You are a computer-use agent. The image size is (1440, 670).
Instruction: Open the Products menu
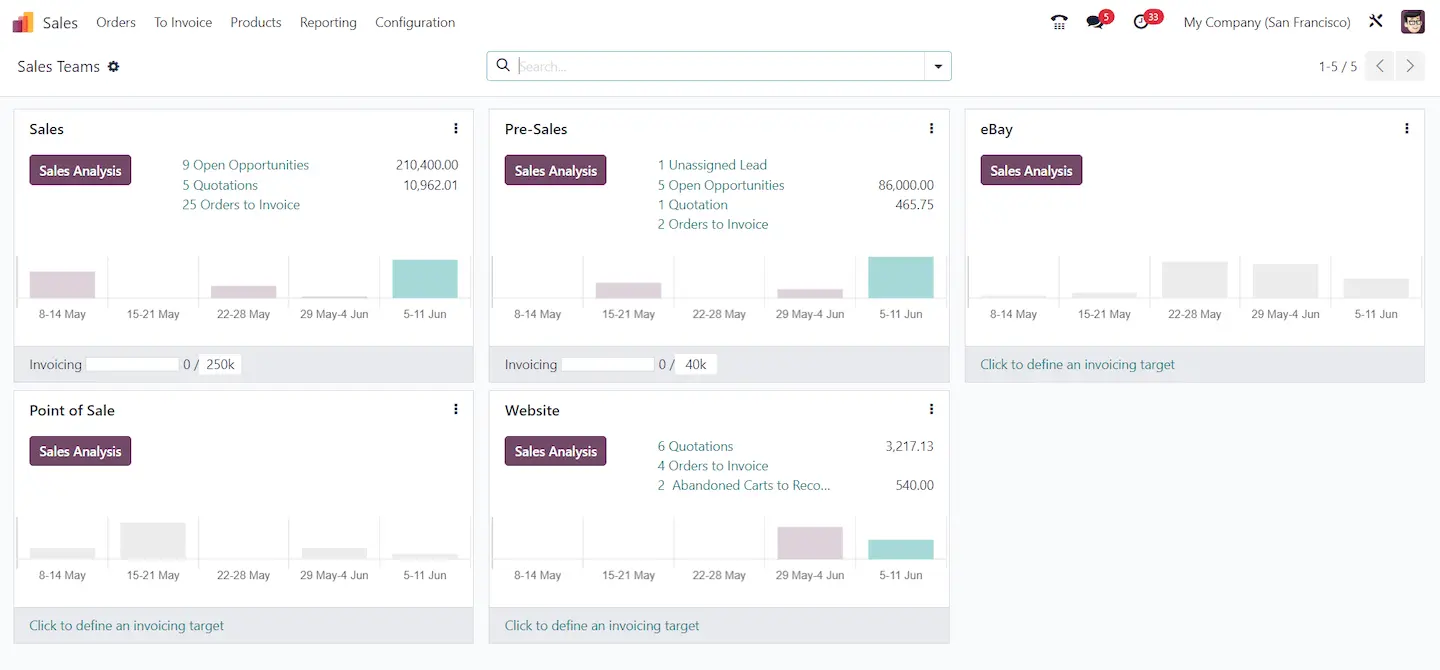[256, 22]
